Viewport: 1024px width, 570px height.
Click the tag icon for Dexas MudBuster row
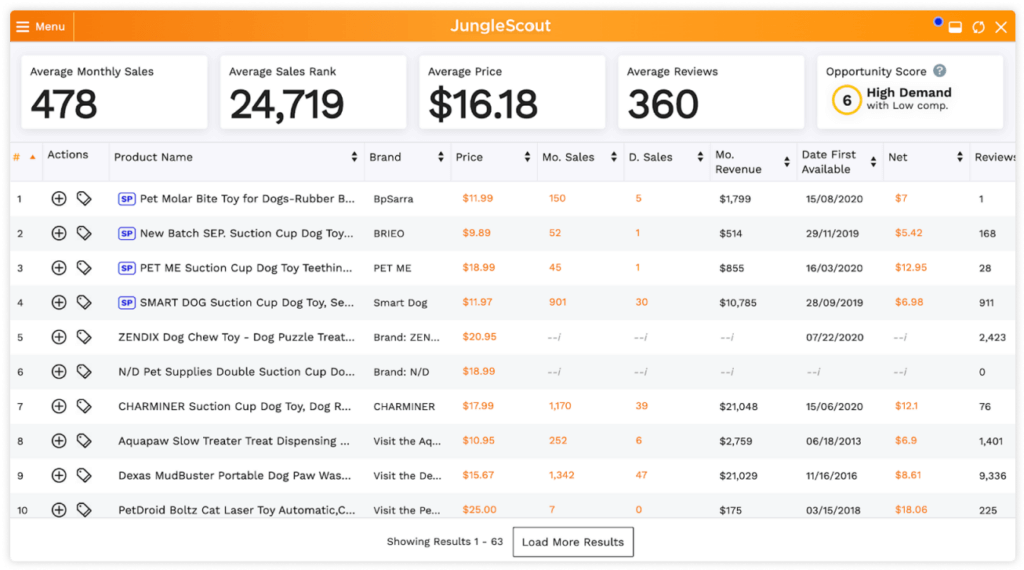coord(84,475)
